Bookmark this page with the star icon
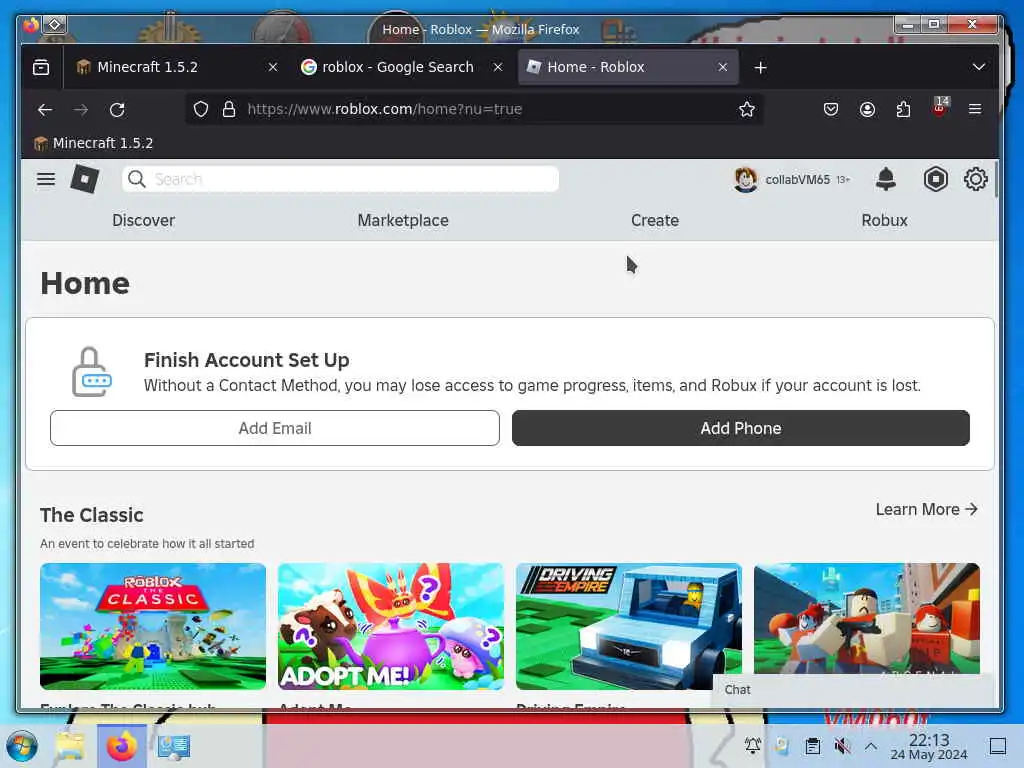The width and height of the screenshot is (1024, 768). pos(746,109)
